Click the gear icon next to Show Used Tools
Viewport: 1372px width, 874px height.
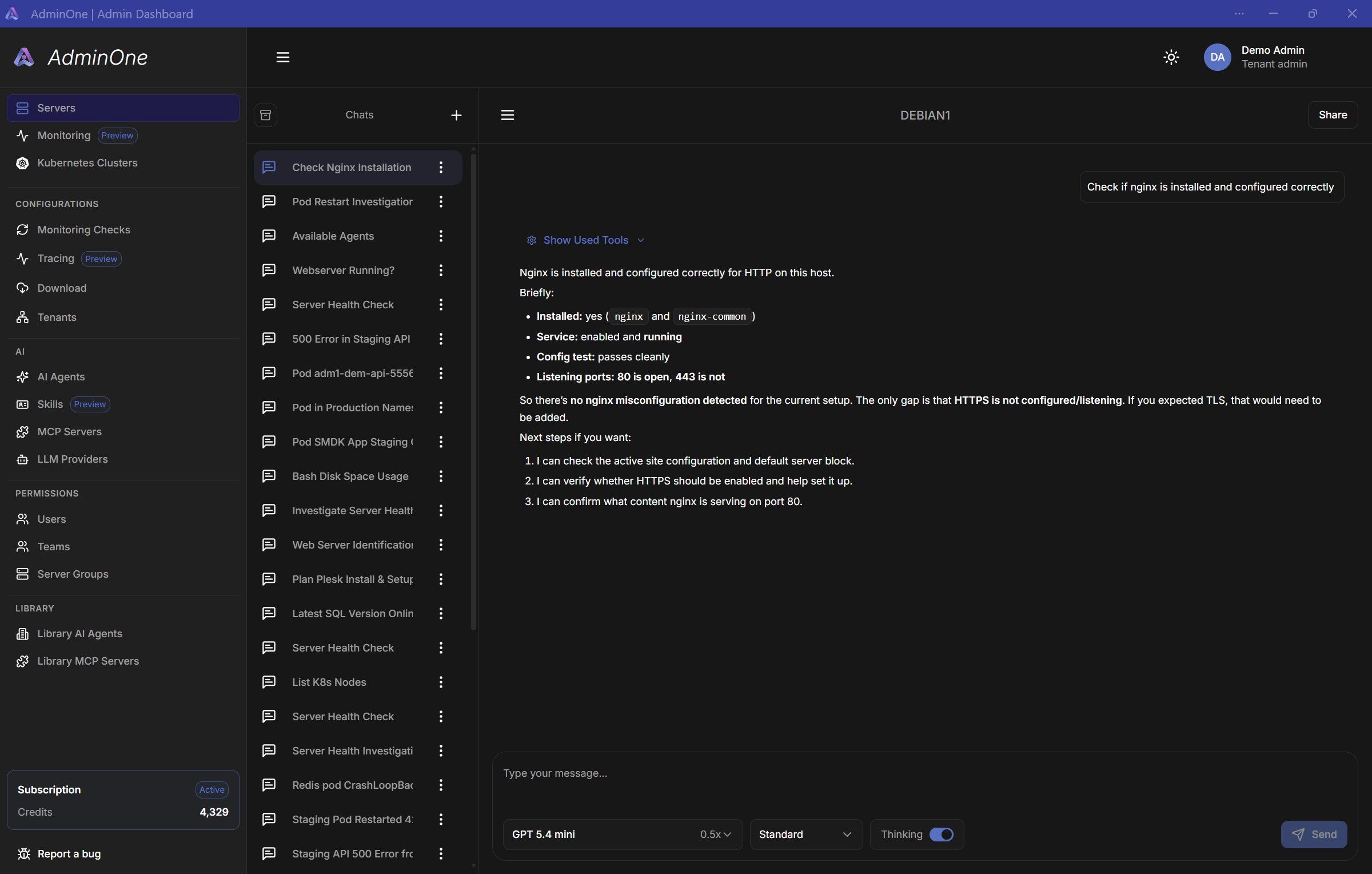click(532, 240)
